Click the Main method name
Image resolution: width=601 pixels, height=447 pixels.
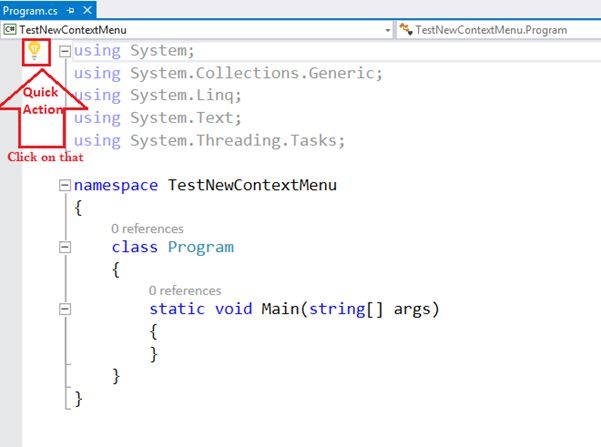tap(280, 309)
